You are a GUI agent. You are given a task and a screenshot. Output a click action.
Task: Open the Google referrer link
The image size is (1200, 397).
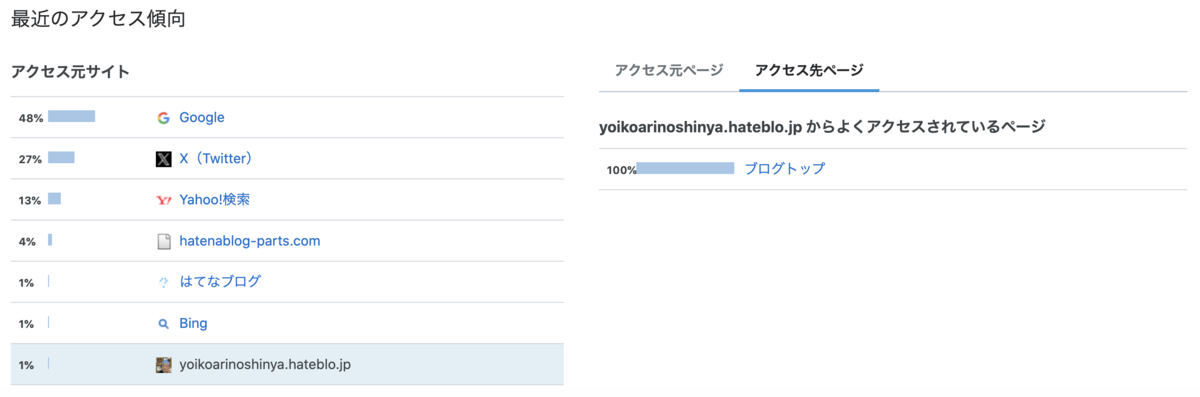(x=202, y=118)
